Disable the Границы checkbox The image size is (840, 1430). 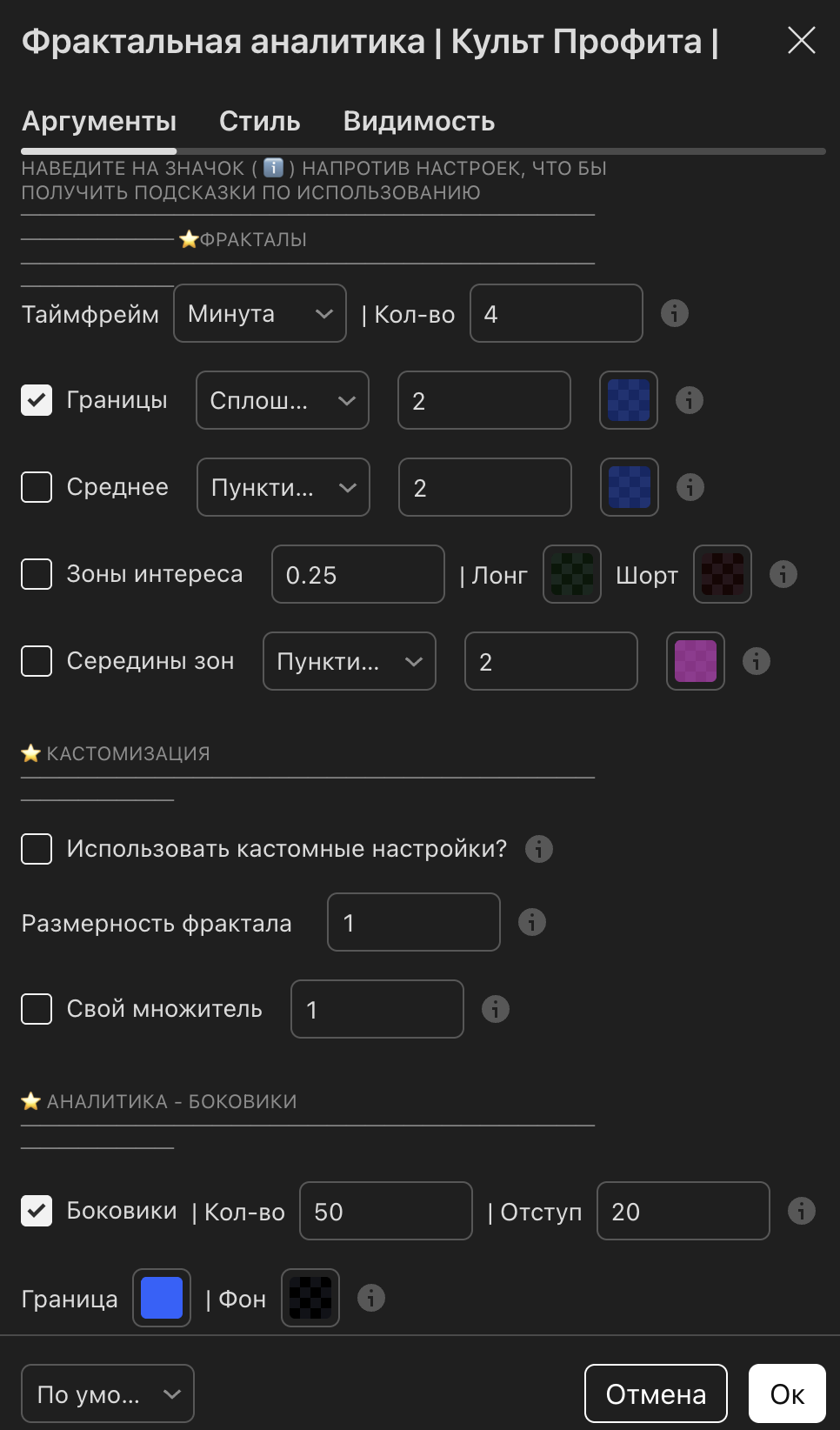pos(37,400)
